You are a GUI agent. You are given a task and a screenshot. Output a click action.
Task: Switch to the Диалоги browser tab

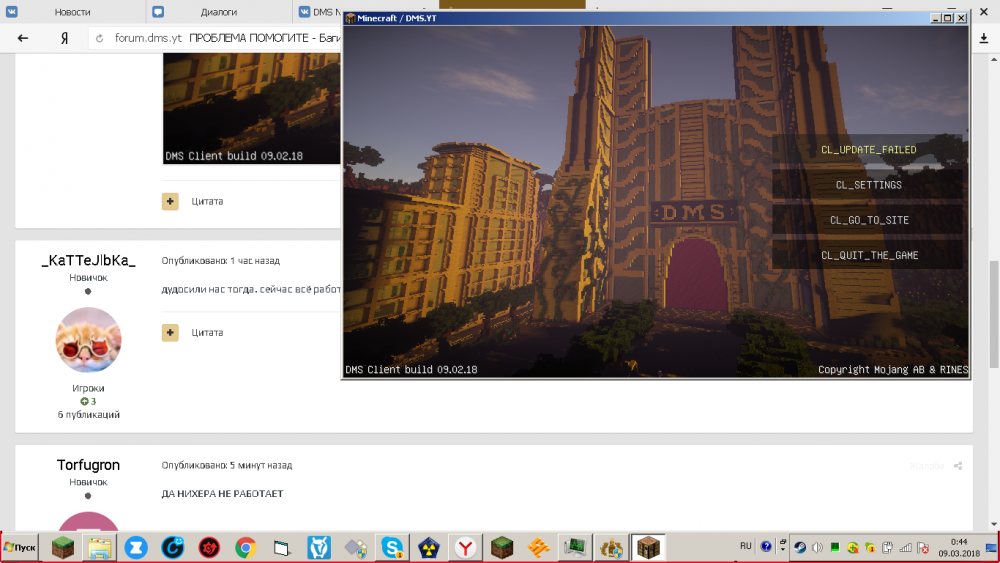(219, 12)
